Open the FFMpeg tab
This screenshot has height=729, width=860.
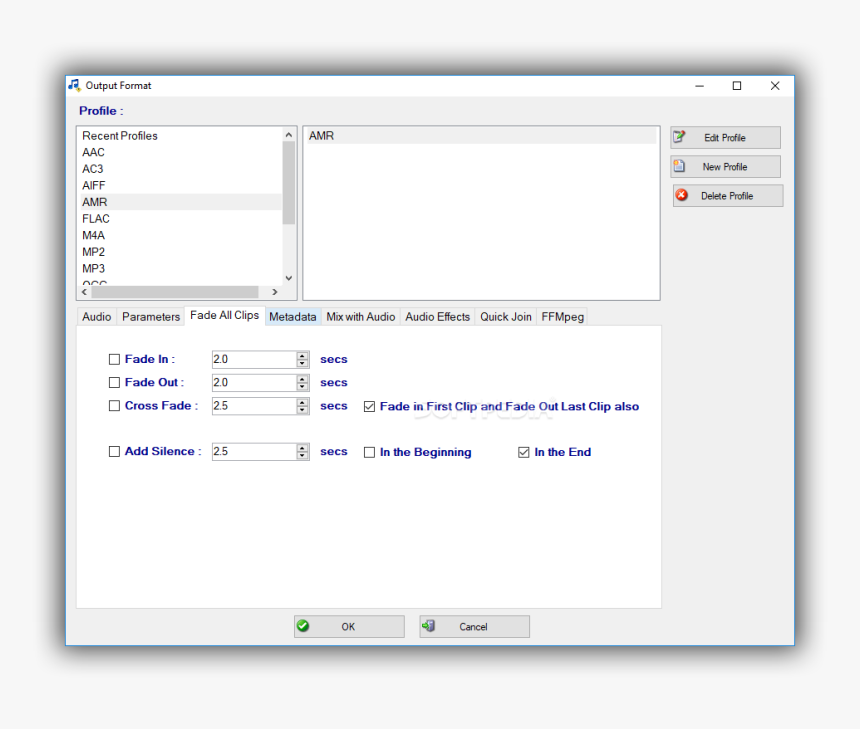(x=561, y=316)
